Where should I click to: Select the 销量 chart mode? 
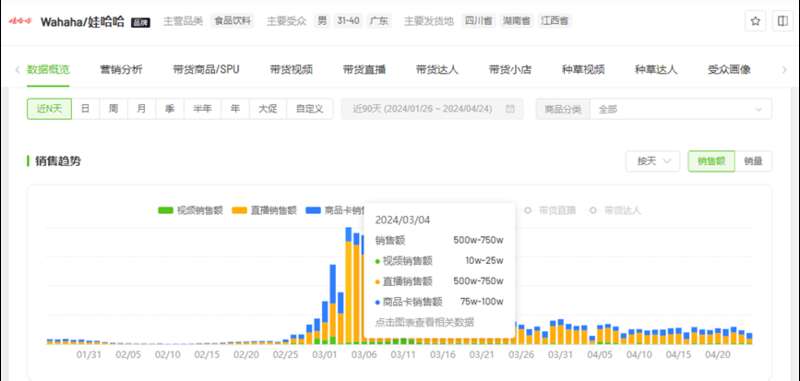pyautogui.click(x=754, y=161)
